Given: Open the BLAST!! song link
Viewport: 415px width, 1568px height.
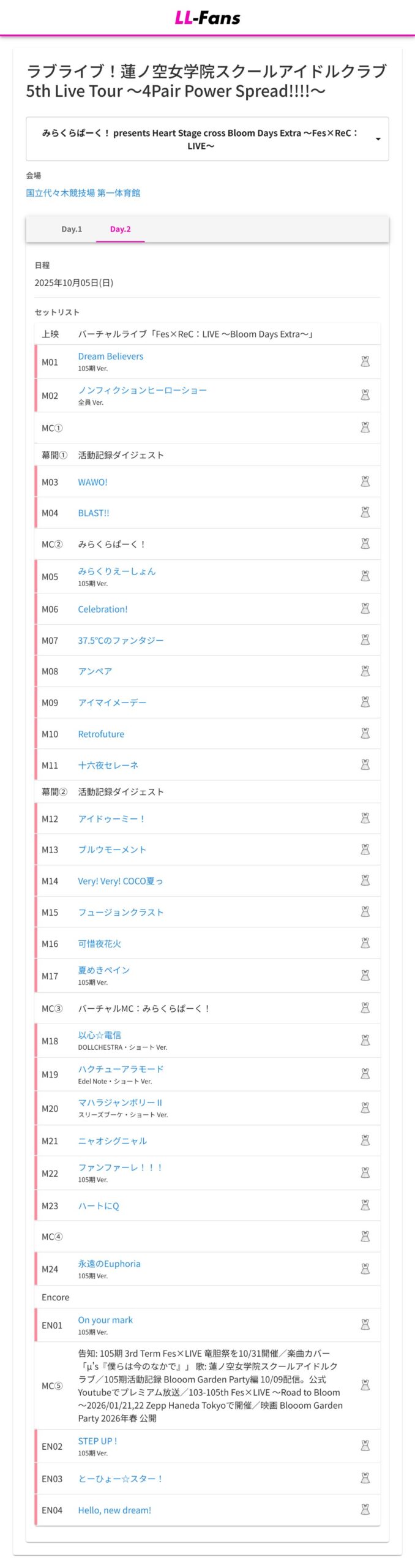Looking at the screenshot, I should tap(94, 513).
